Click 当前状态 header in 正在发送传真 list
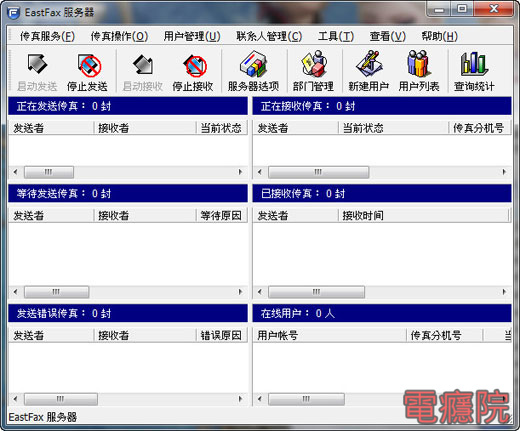520x431 pixels. (x=222, y=128)
